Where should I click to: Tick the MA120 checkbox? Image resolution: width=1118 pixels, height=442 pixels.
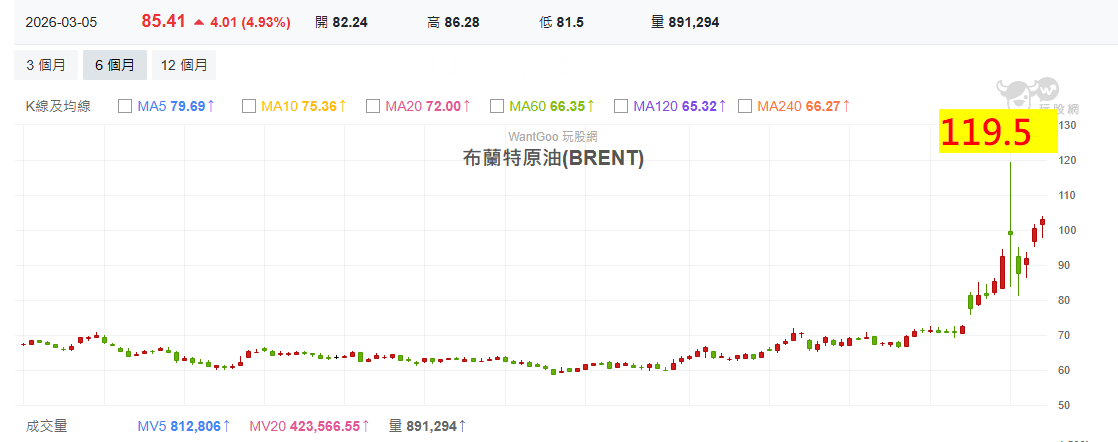[621, 105]
